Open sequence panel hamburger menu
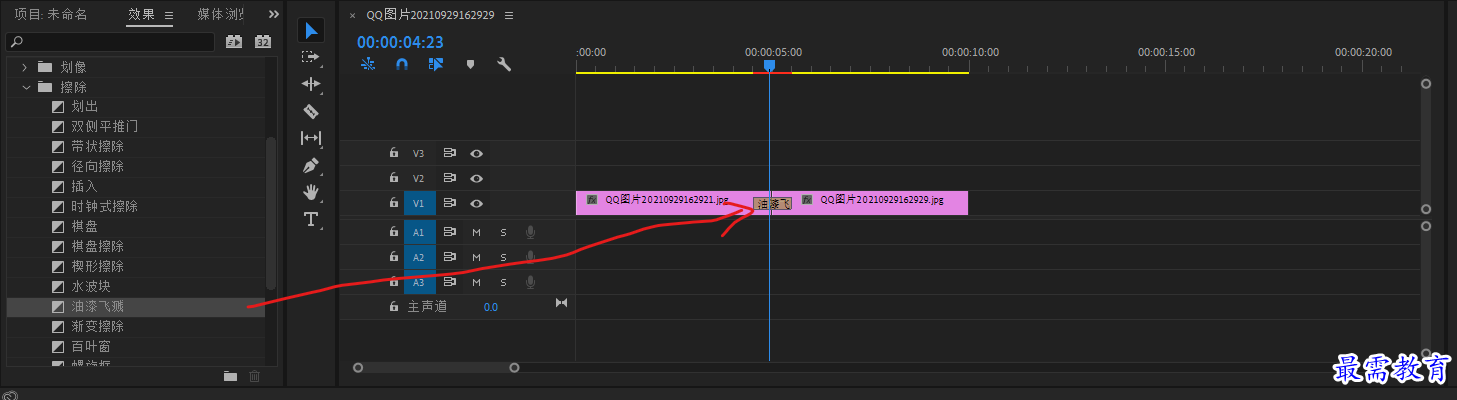 pos(509,15)
